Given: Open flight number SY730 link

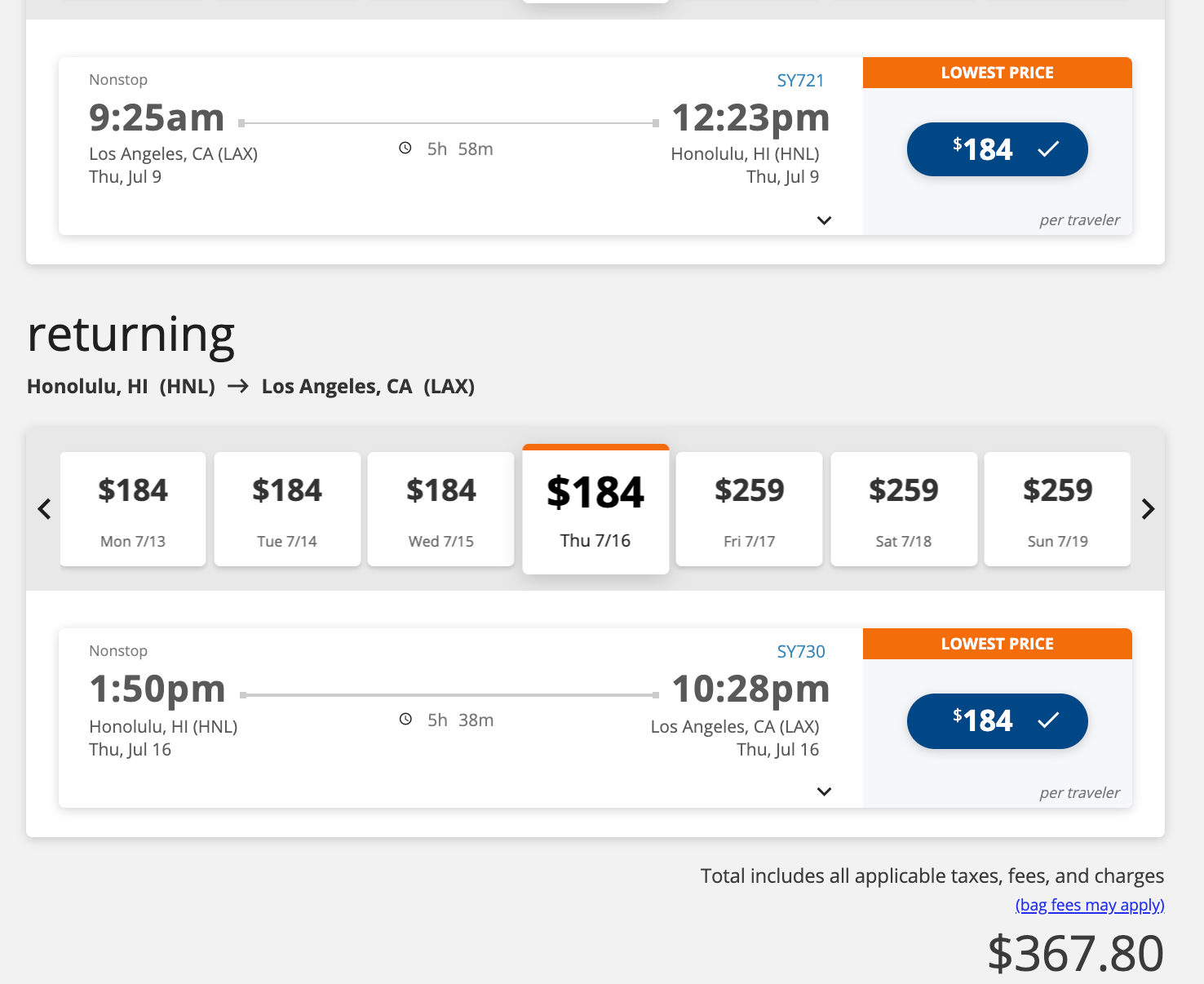Looking at the screenshot, I should click(800, 652).
